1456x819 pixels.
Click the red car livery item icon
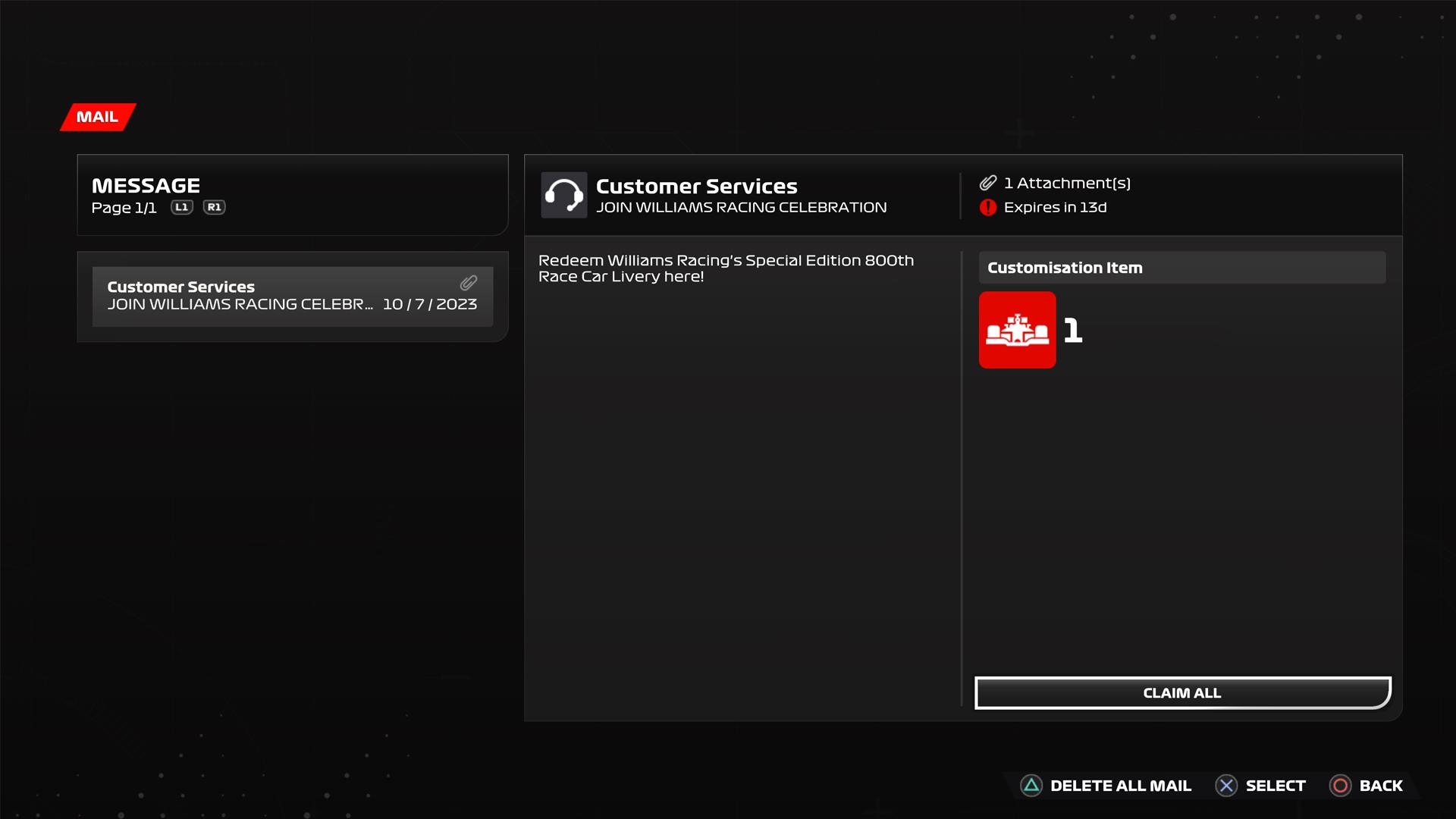click(x=1017, y=330)
